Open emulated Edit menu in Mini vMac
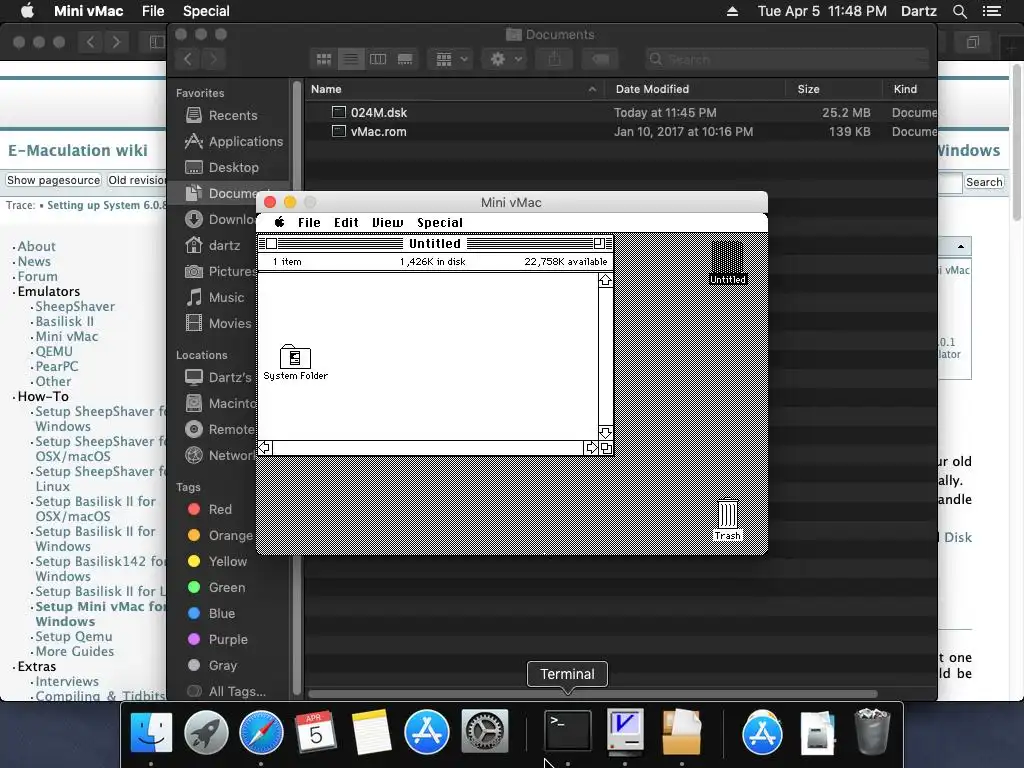Screen dimensions: 1024x768 (x=346, y=223)
